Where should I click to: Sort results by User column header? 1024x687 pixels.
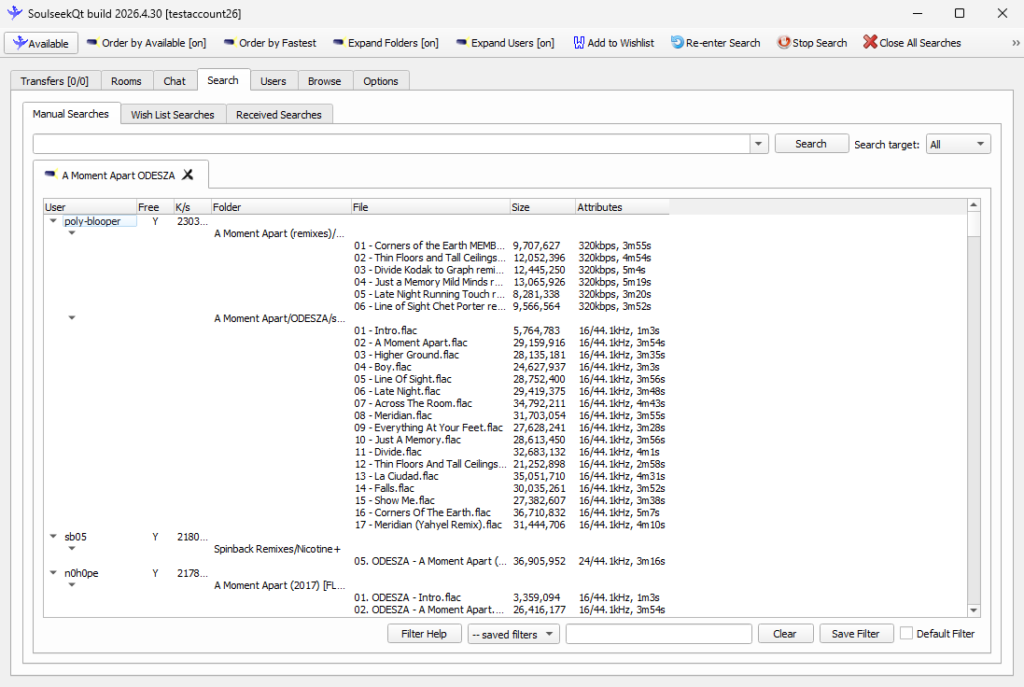tap(89, 207)
